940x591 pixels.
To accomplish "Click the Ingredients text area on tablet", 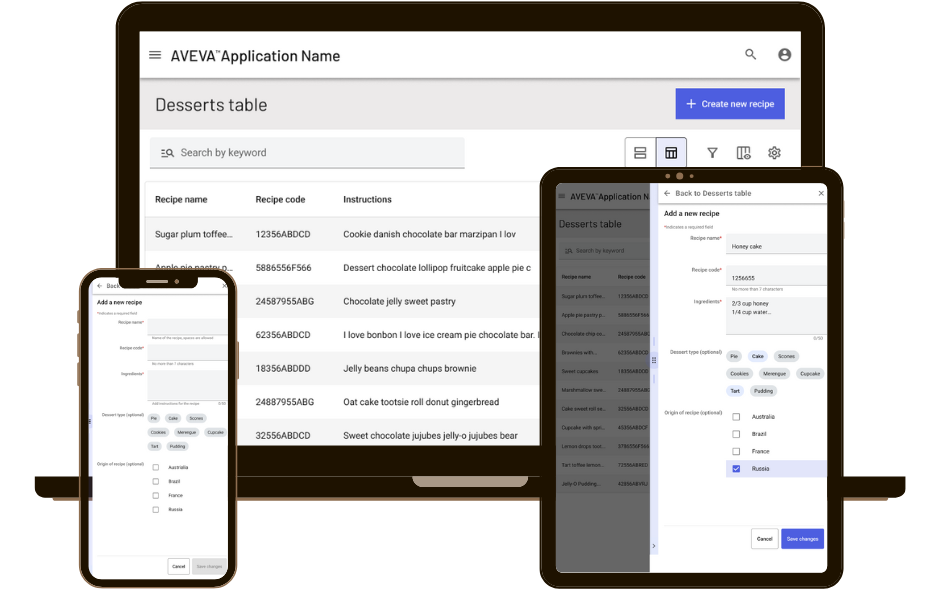I will point(776,316).
